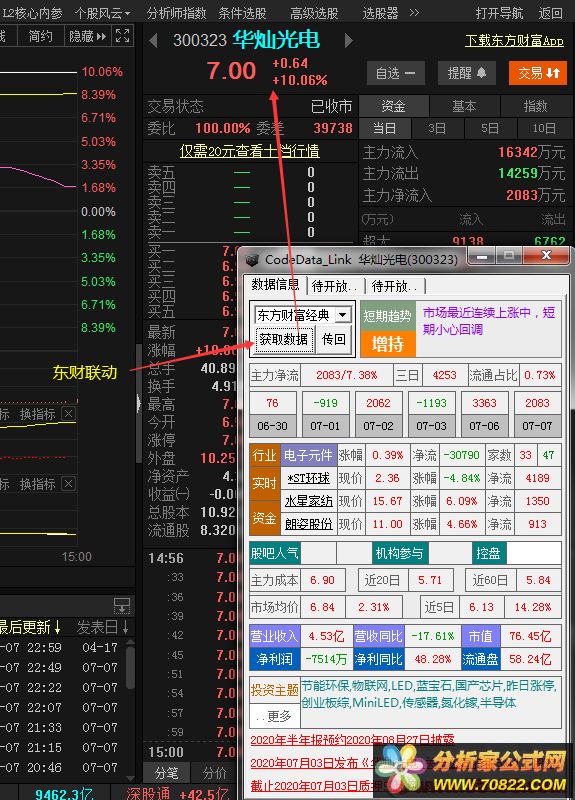Open 条件选股 menu item
This screenshot has width=575, height=800.
point(242,13)
